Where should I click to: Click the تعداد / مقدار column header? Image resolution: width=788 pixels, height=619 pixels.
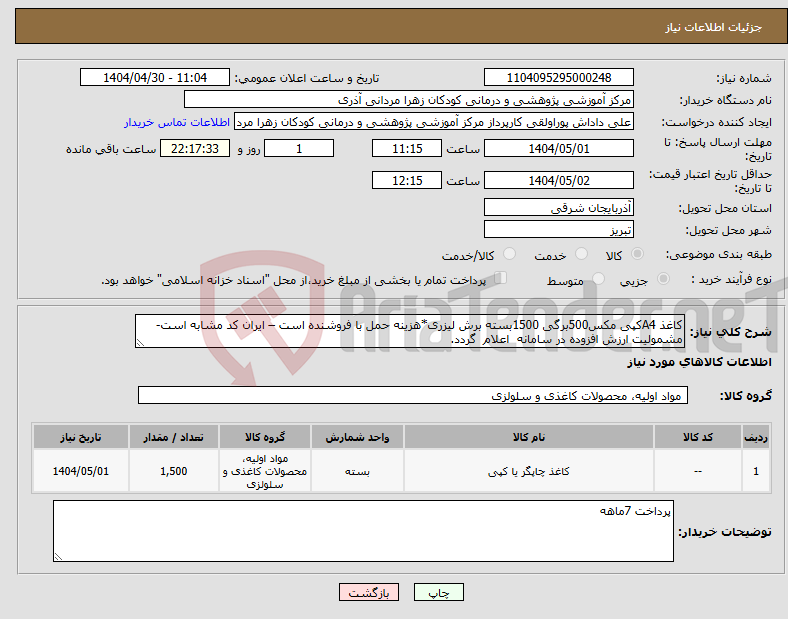point(173,437)
